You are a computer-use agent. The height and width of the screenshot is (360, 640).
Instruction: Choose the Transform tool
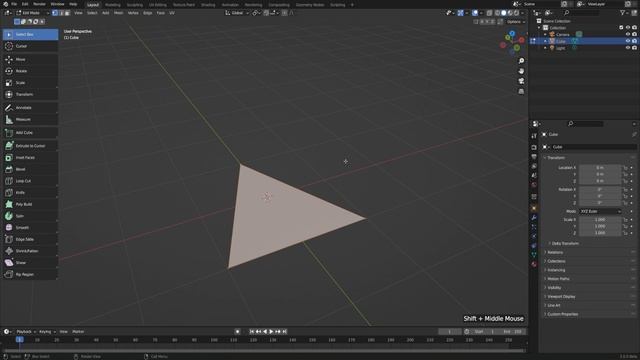point(30,94)
